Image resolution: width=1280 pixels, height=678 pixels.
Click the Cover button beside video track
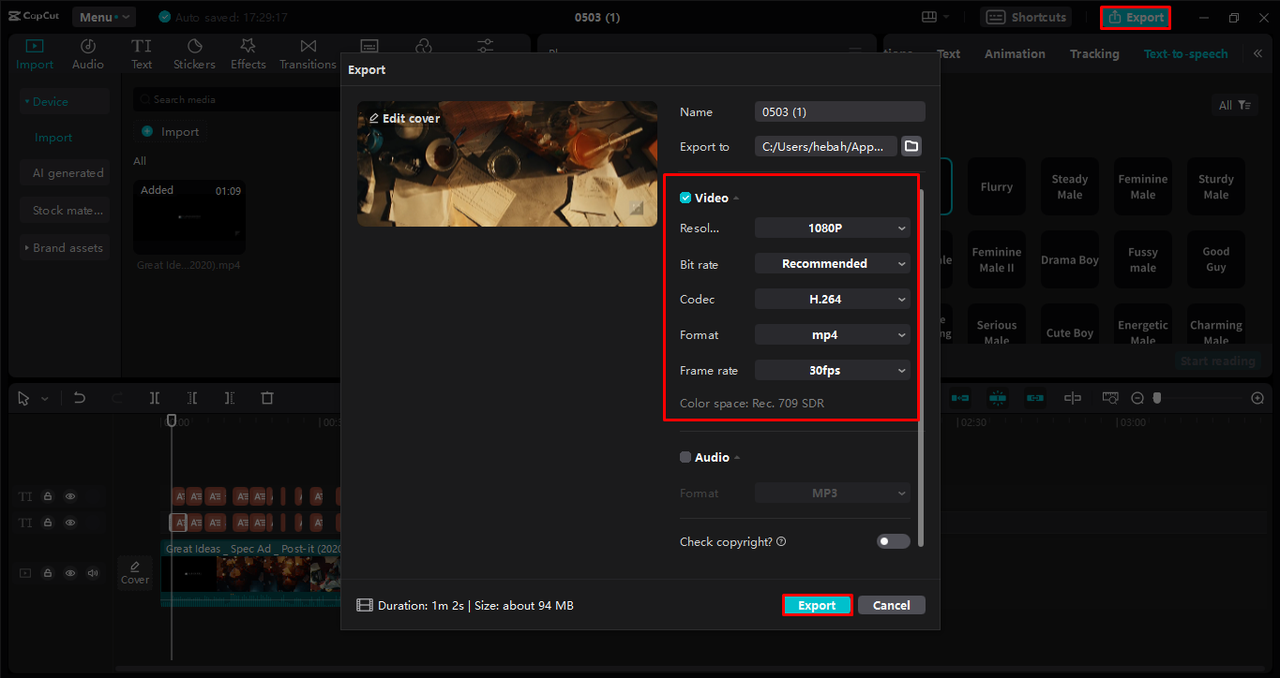[135, 572]
